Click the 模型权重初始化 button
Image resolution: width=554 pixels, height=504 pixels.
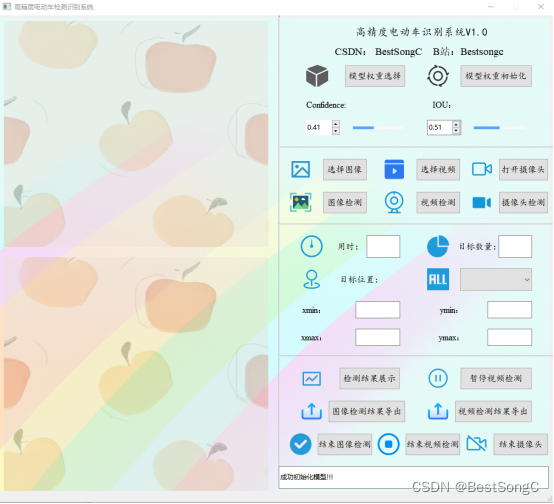(496, 76)
